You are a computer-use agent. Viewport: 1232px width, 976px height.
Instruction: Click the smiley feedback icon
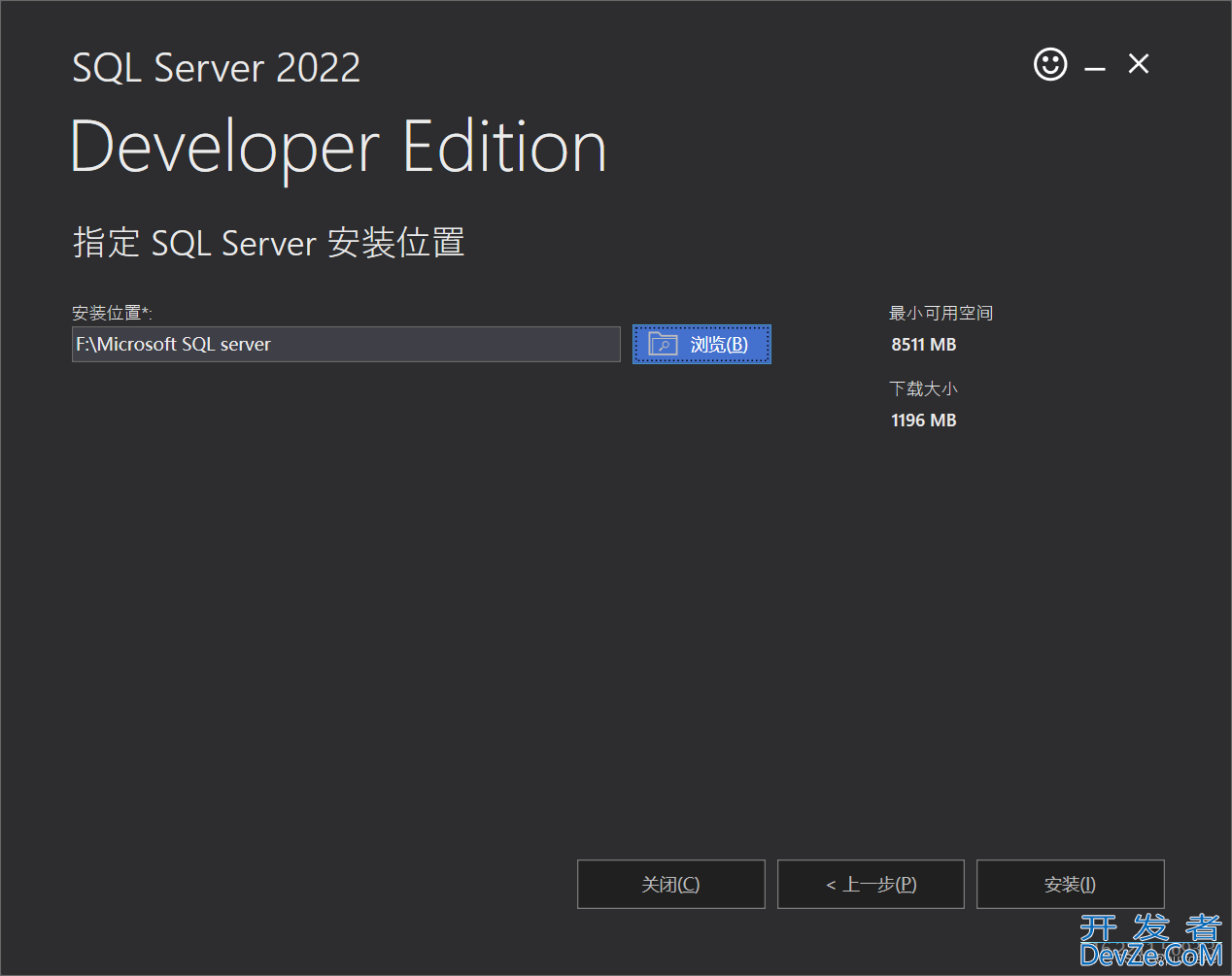pos(1050,65)
